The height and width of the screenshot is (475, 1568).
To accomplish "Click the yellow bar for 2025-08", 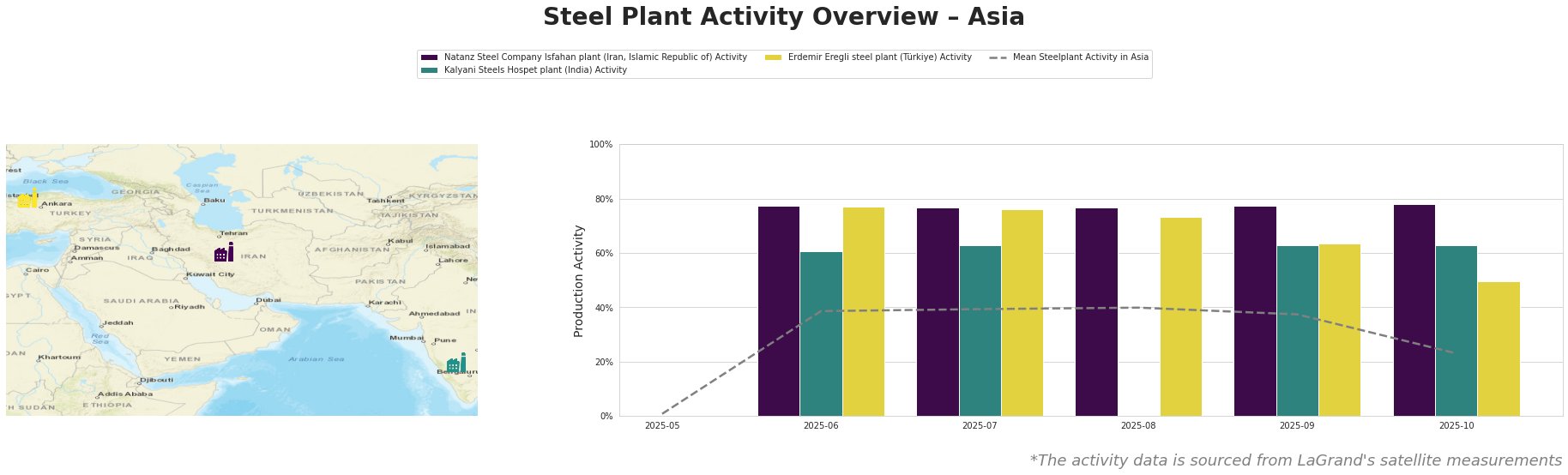I will coord(1181,316).
